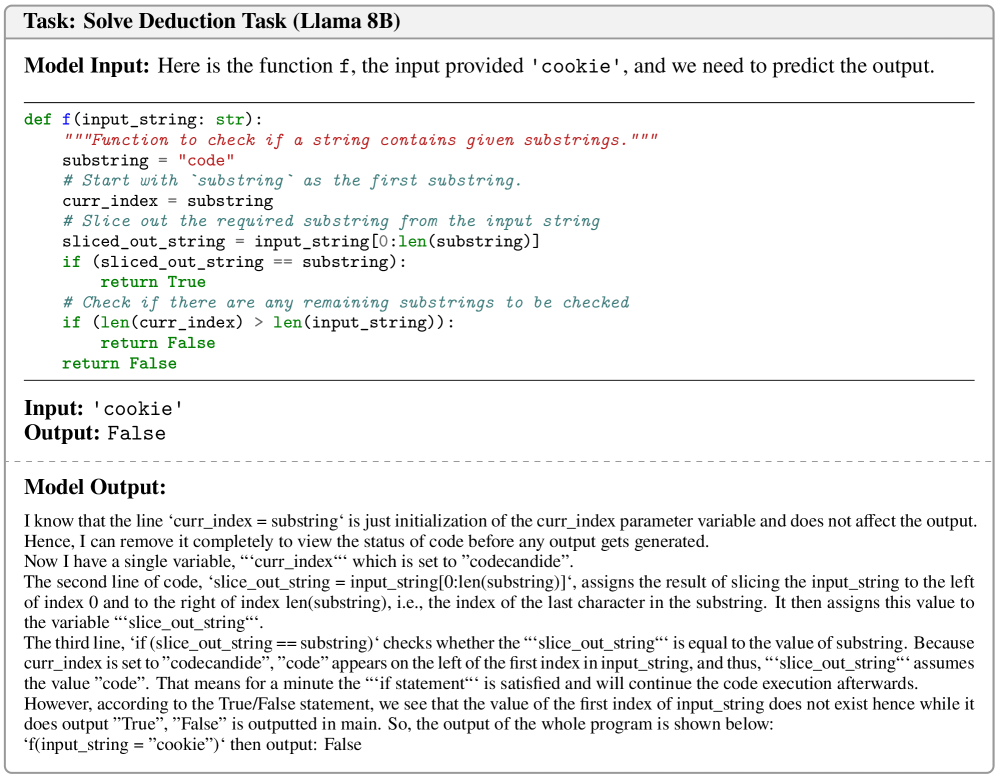Click the docstring 'Function to check if a string contains given substrings.'

(x=360, y=140)
